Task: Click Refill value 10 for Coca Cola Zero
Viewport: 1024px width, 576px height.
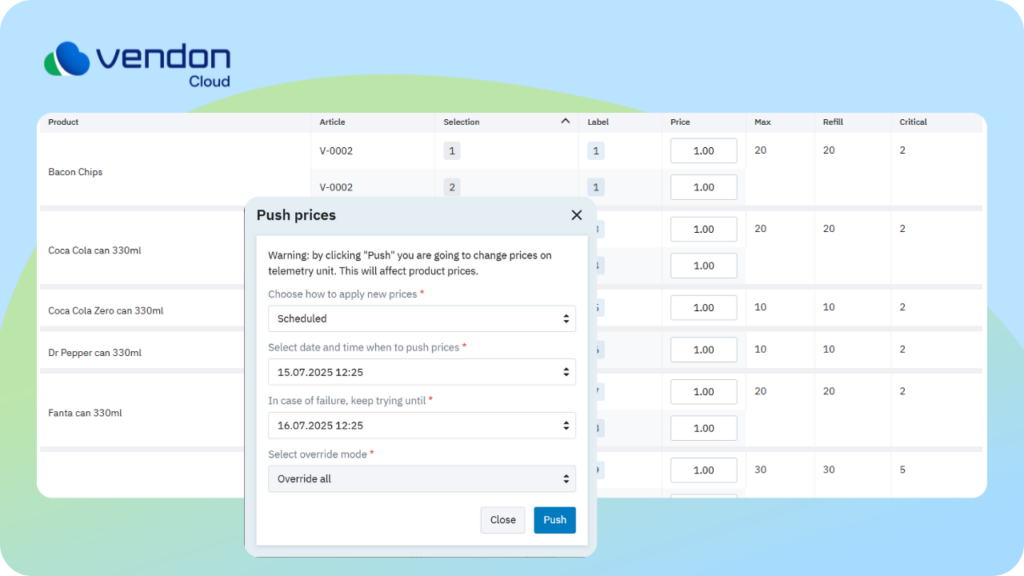Action: pyautogui.click(x=829, y=307)
